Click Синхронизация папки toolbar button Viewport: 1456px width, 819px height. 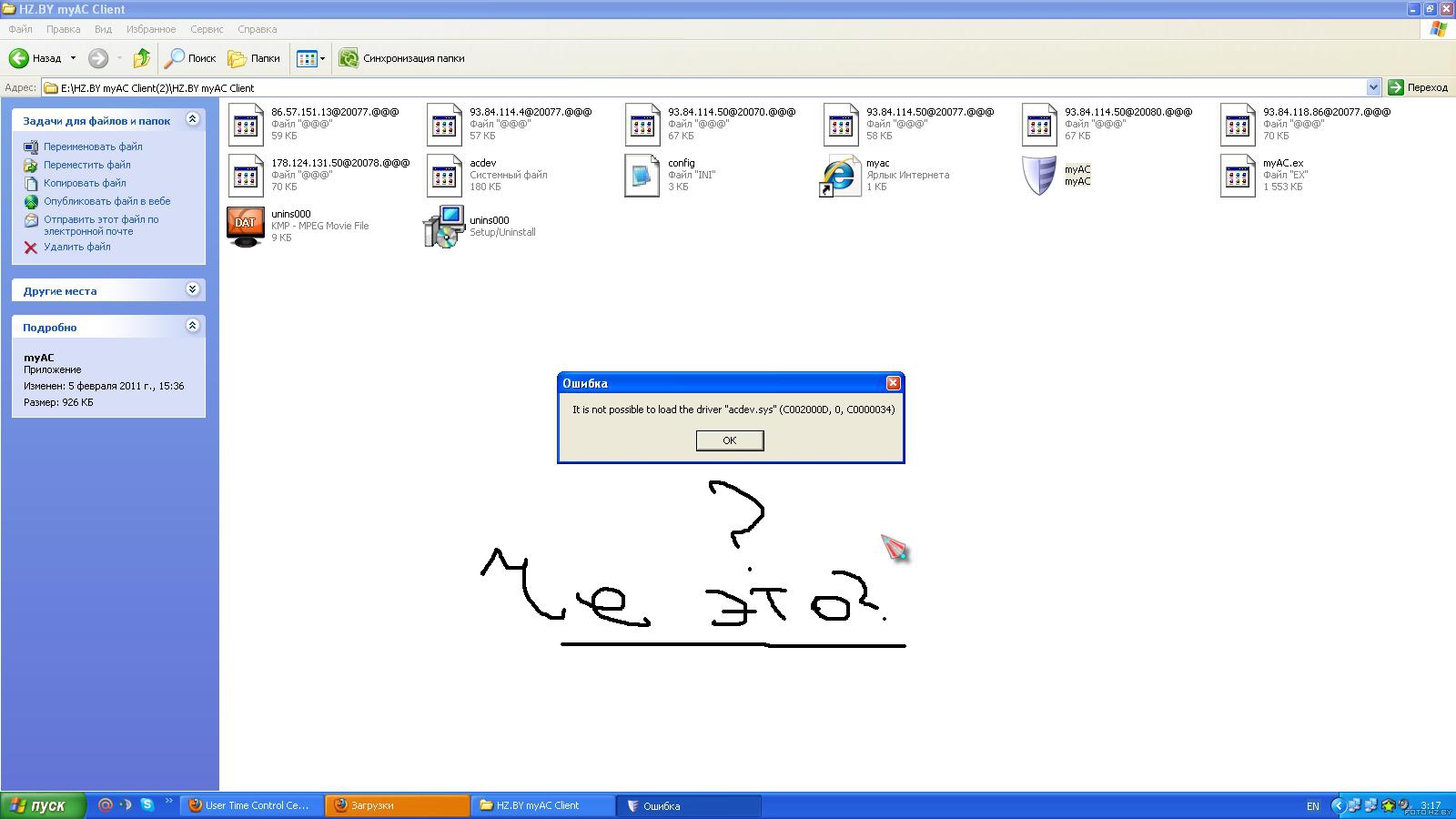pos(401,58)
